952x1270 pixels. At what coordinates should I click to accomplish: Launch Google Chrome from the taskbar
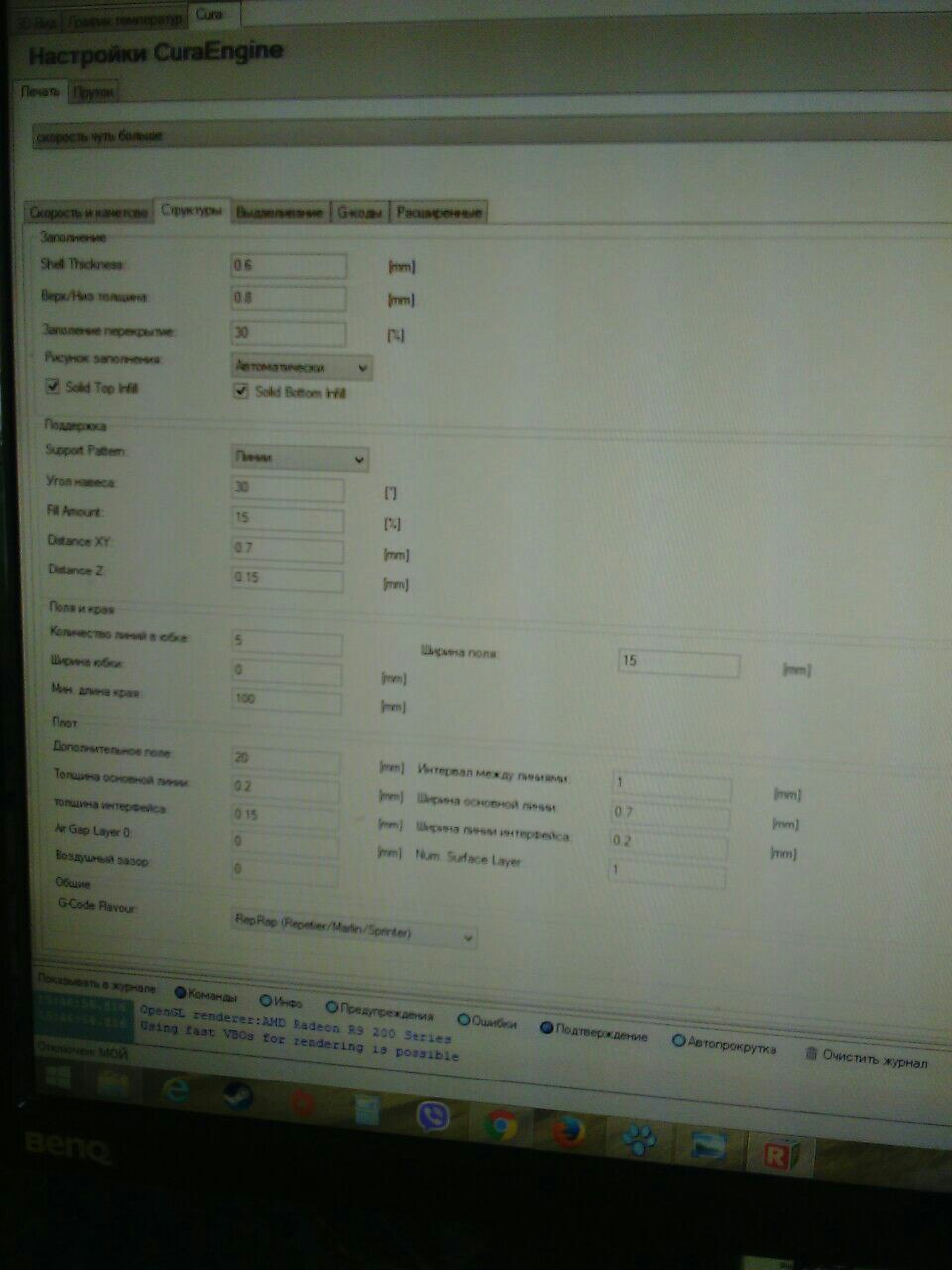[500, 1124]
